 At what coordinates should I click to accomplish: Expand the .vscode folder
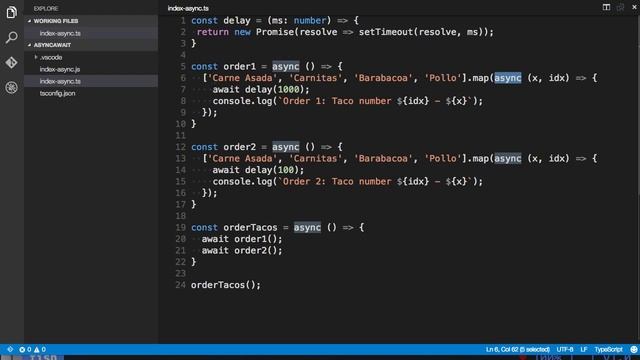tap(51, 57)
